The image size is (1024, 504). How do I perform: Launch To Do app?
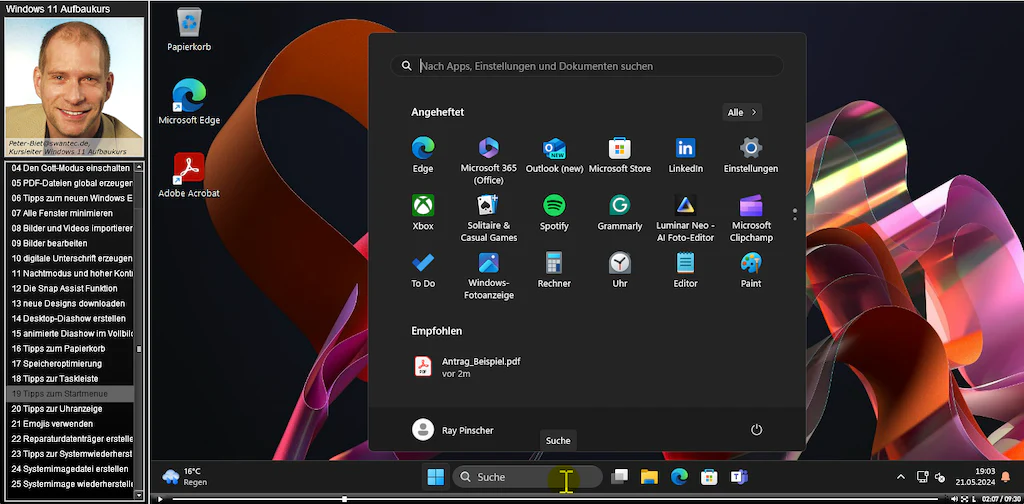click(x=423, y=270)
